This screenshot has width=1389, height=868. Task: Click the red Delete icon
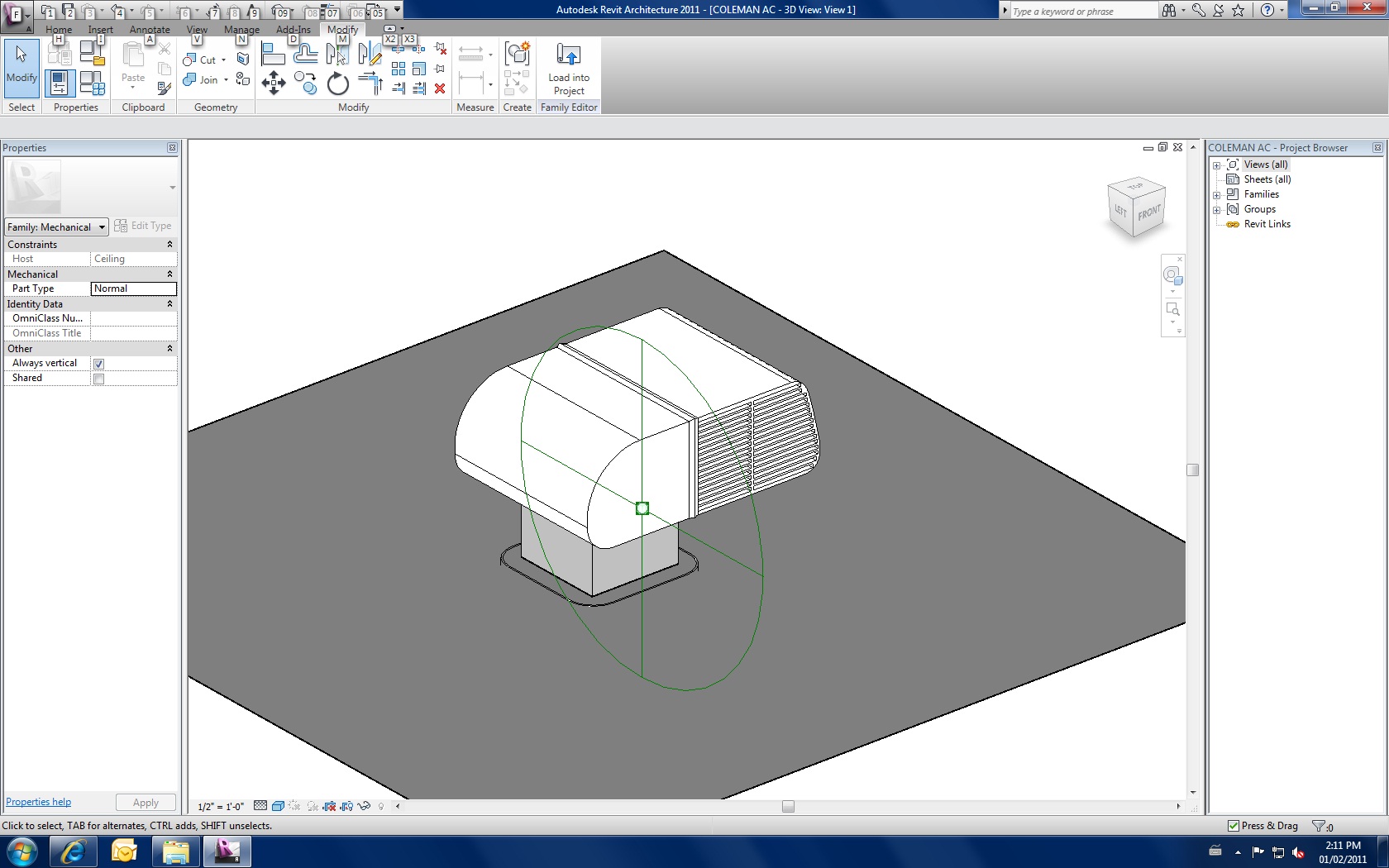[x=440, y=88]
